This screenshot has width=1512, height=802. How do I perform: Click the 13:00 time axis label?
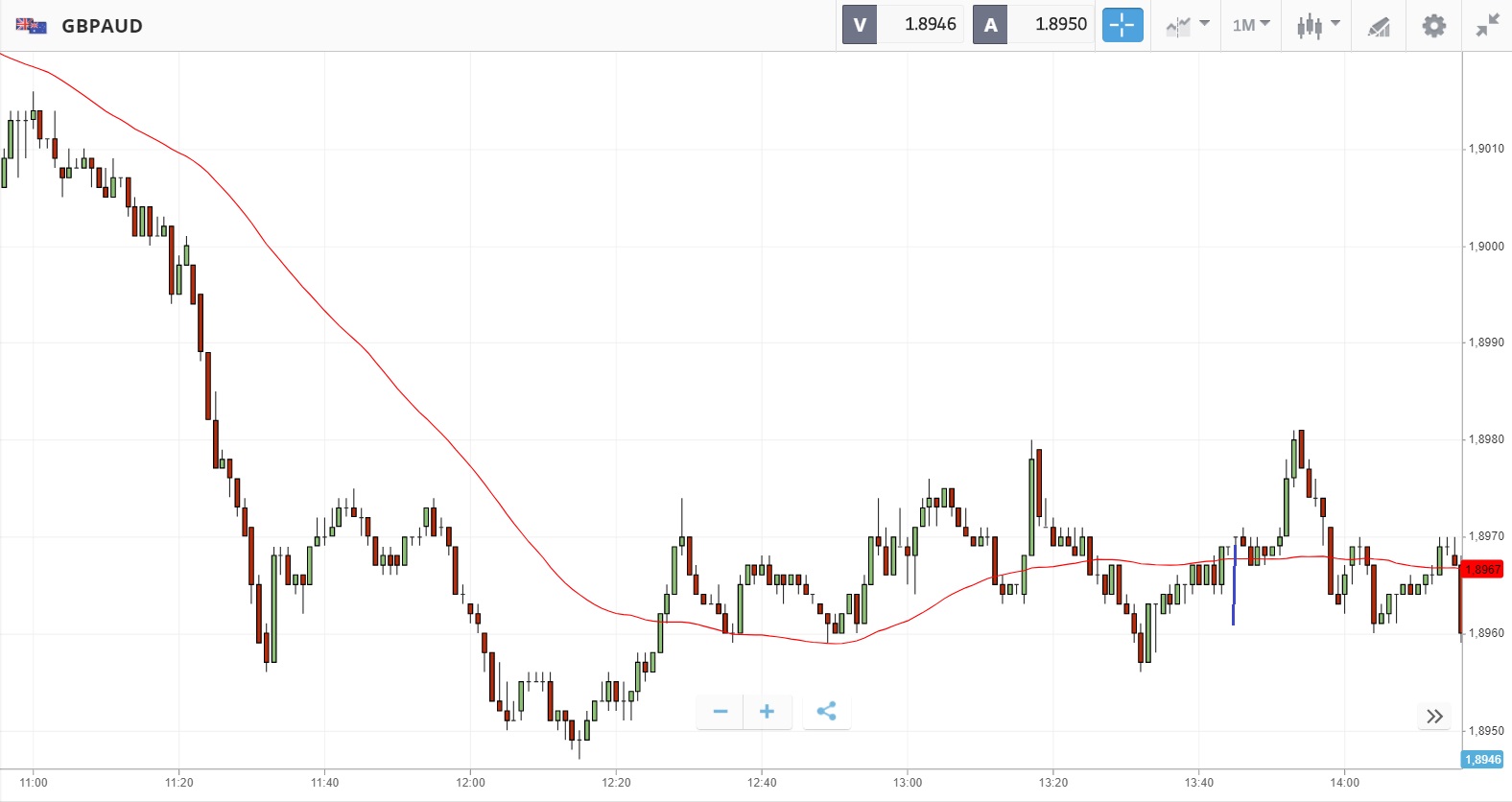[x=908, y=783]
